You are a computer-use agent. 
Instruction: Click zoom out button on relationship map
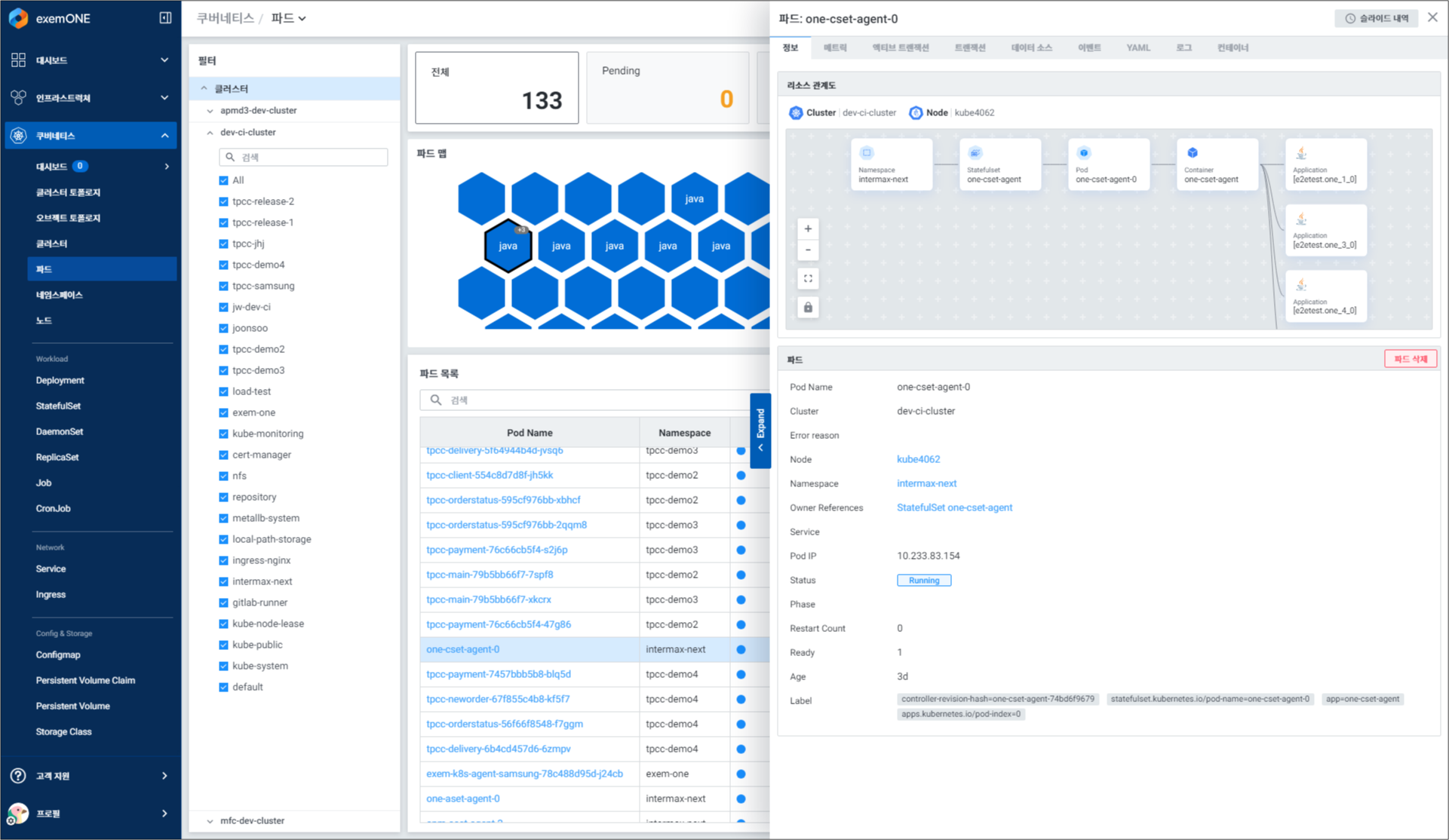(x=808, y=250)
